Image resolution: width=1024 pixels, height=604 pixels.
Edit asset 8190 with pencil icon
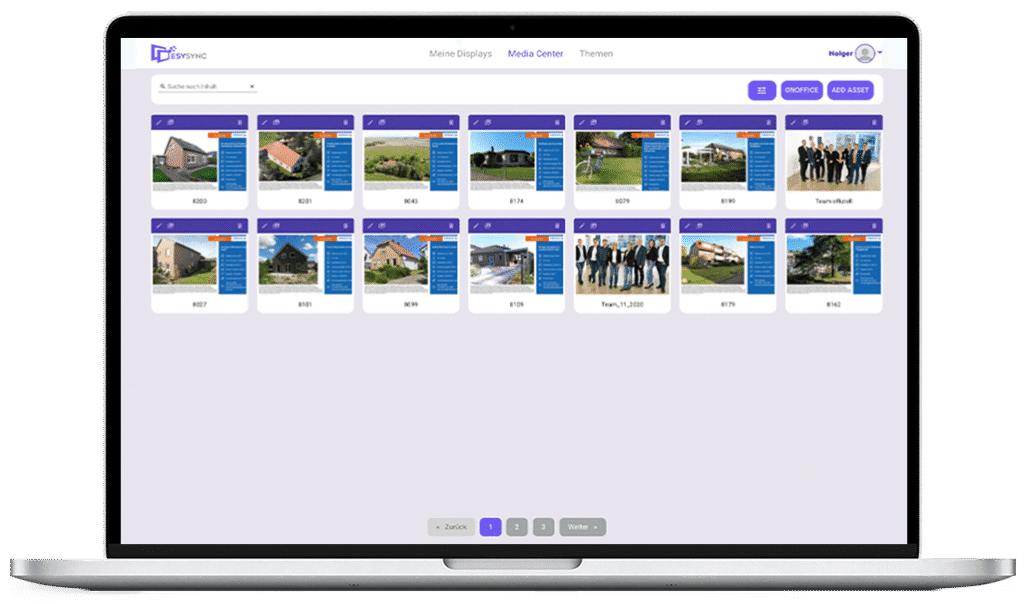pyautogui.click(x=688, y=122)
